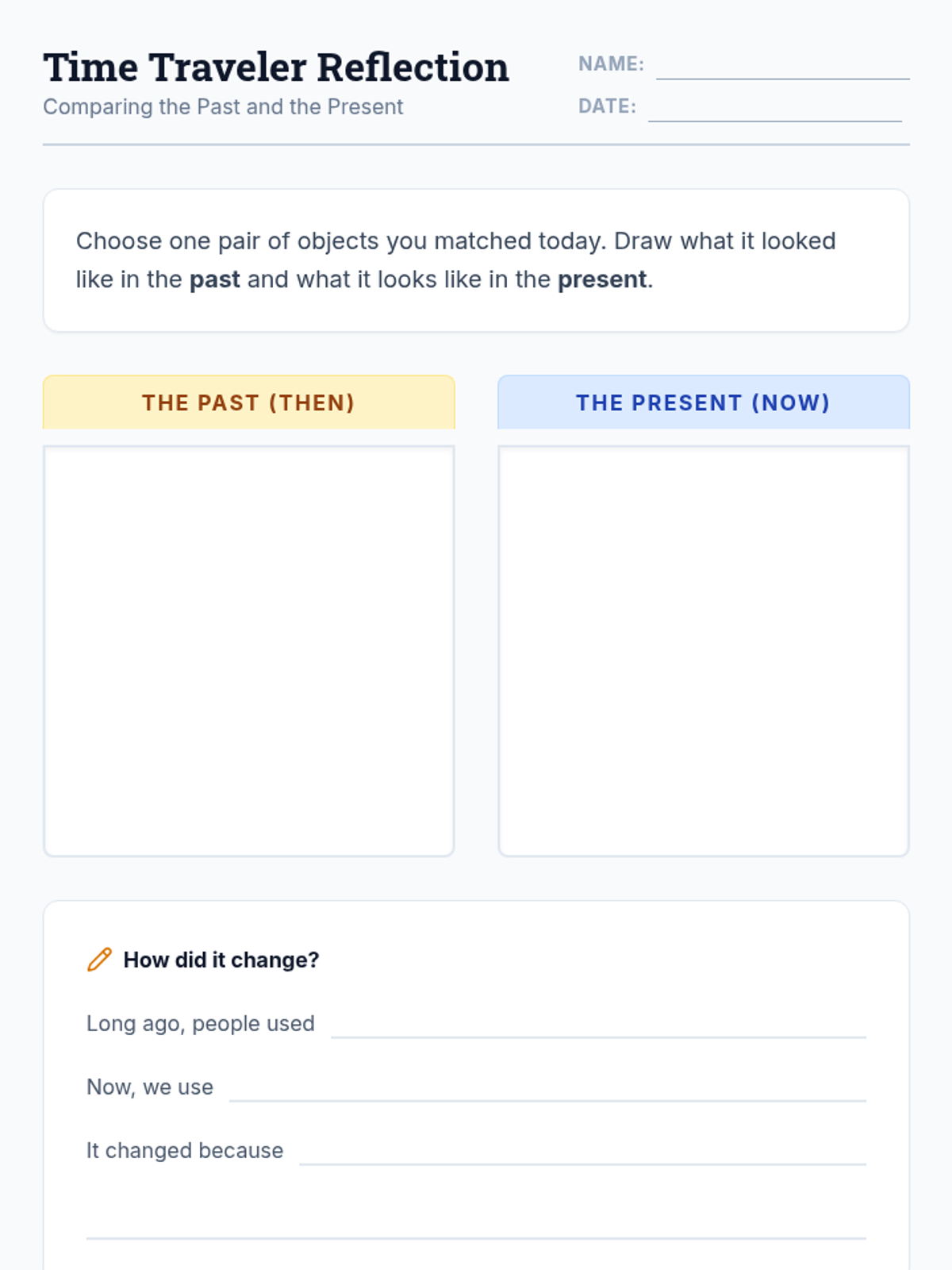
Task: Click the blank after Long ago, people used
Action: 598,1027
